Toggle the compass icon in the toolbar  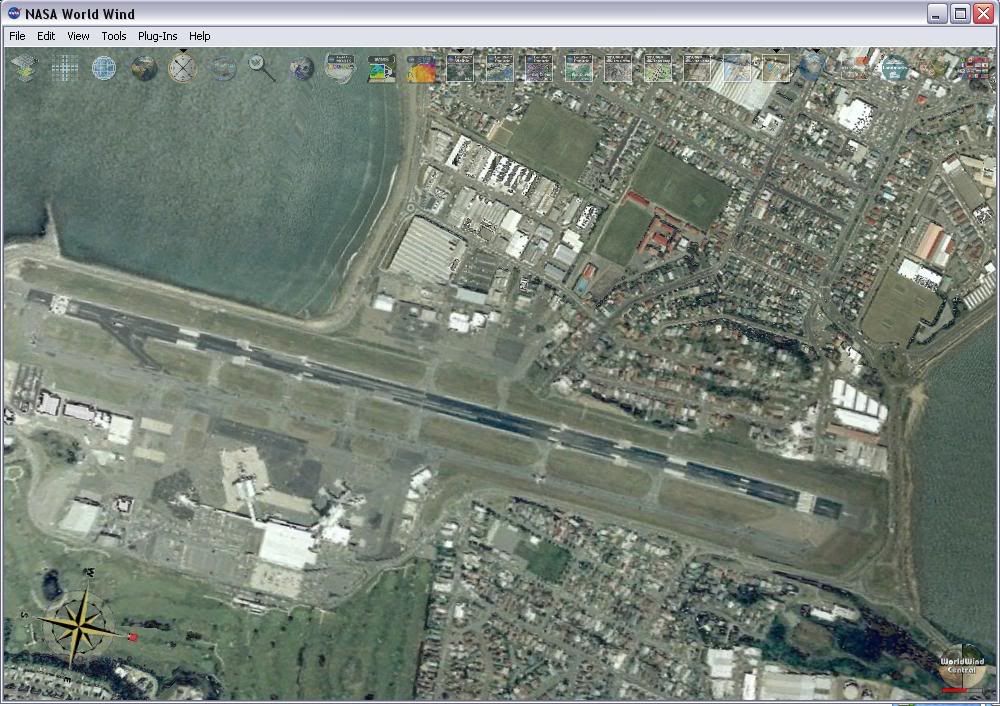[183, 68]
